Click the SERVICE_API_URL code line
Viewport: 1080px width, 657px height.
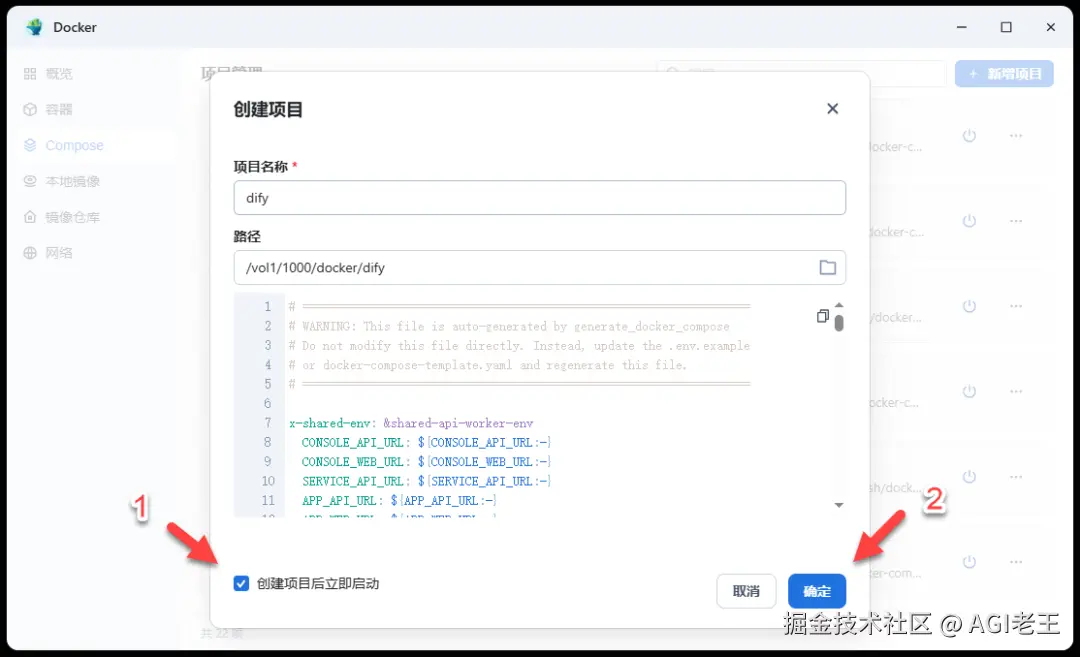coord(426,481)
